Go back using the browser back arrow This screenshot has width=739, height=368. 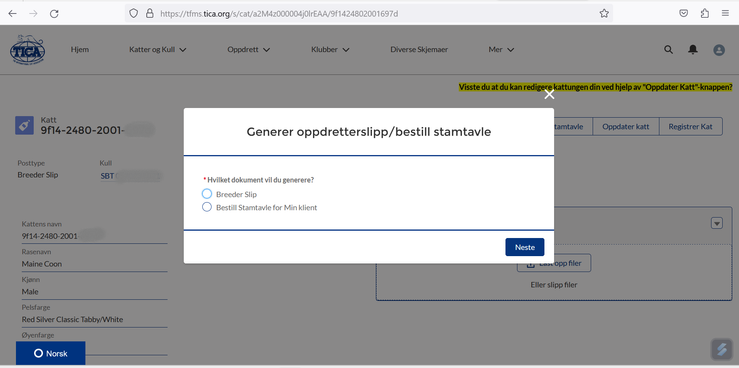click(12, 14)
